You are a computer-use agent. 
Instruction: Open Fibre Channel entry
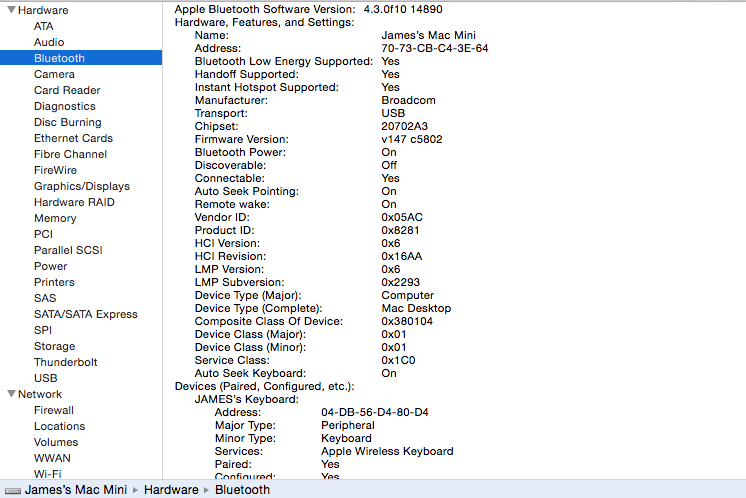(70, 154)
